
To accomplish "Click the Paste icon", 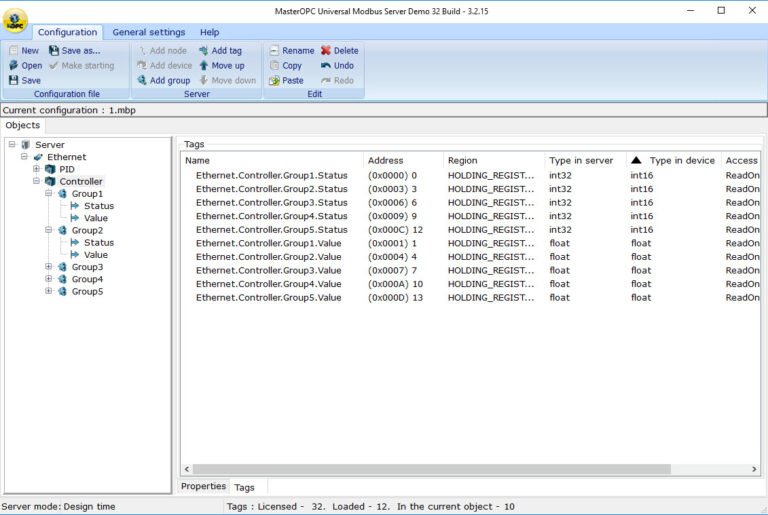I will [x=274, y=80].
